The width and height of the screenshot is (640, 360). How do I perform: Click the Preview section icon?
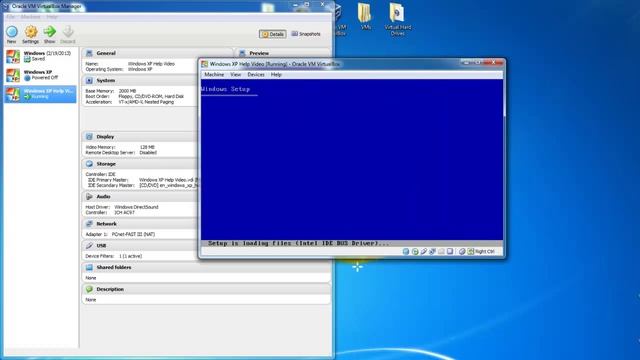tap(242, 53)
